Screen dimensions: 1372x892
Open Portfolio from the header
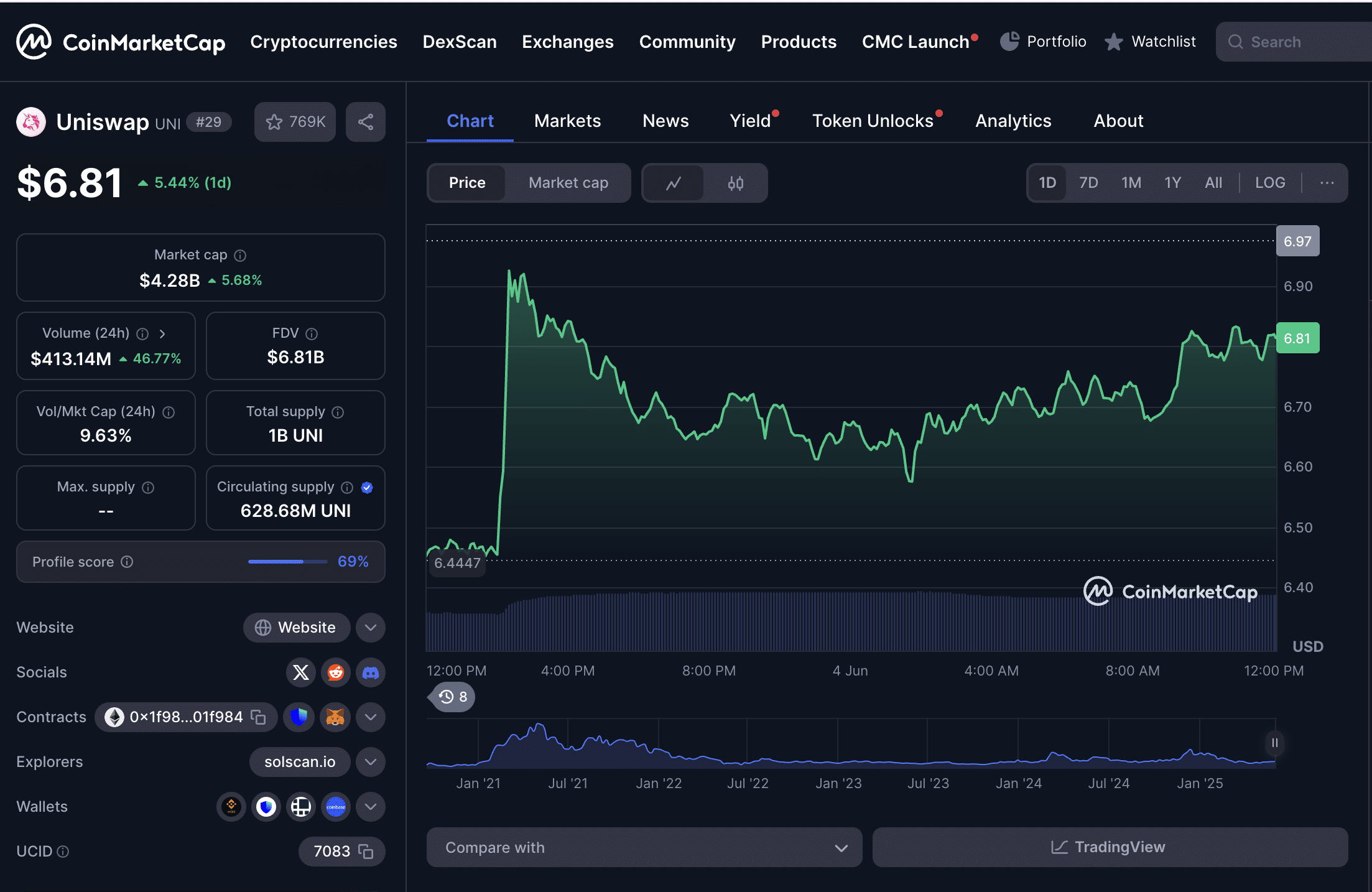click(1043, 42)
